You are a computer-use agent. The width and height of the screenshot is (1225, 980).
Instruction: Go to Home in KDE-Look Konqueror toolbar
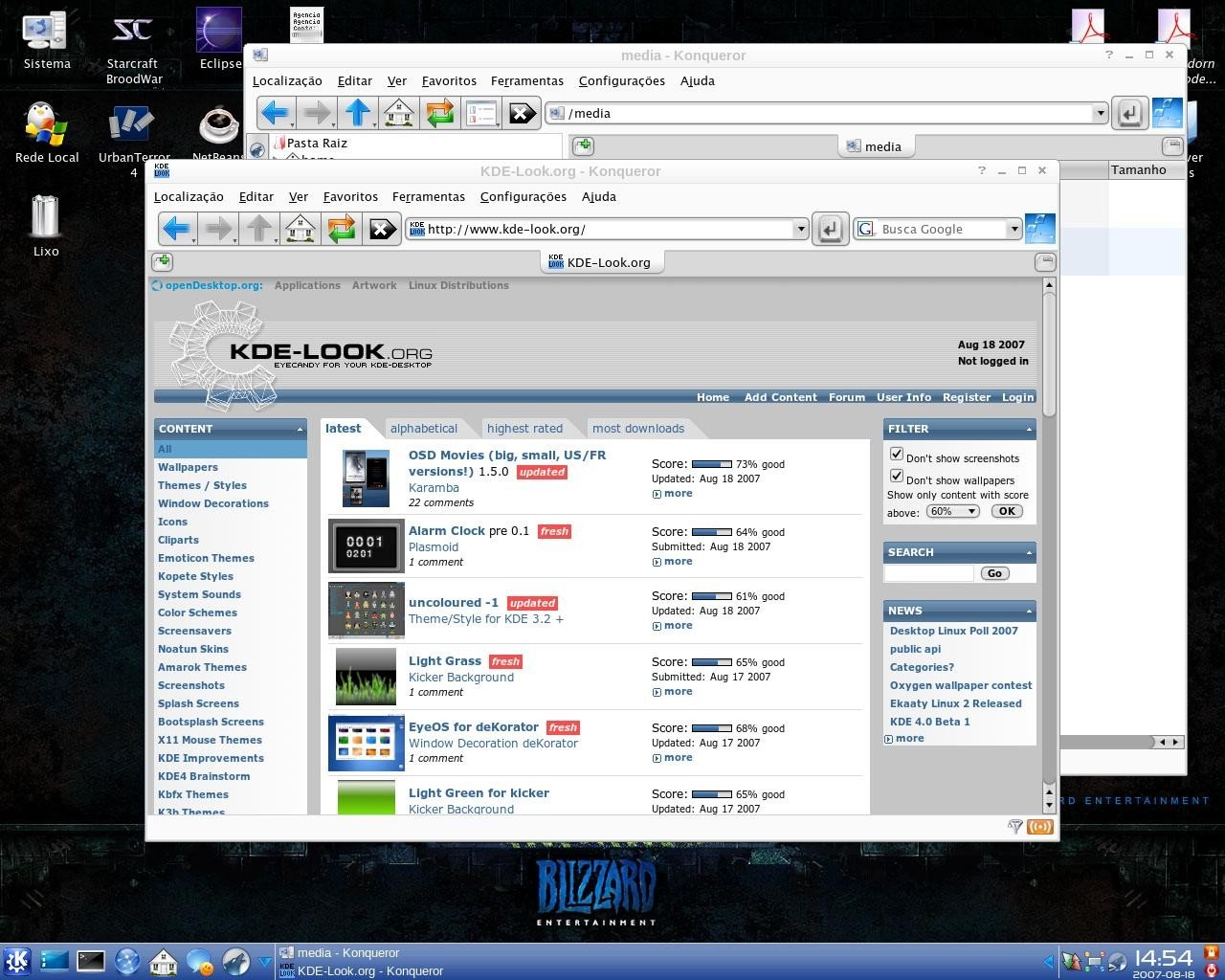coord(301,229)
